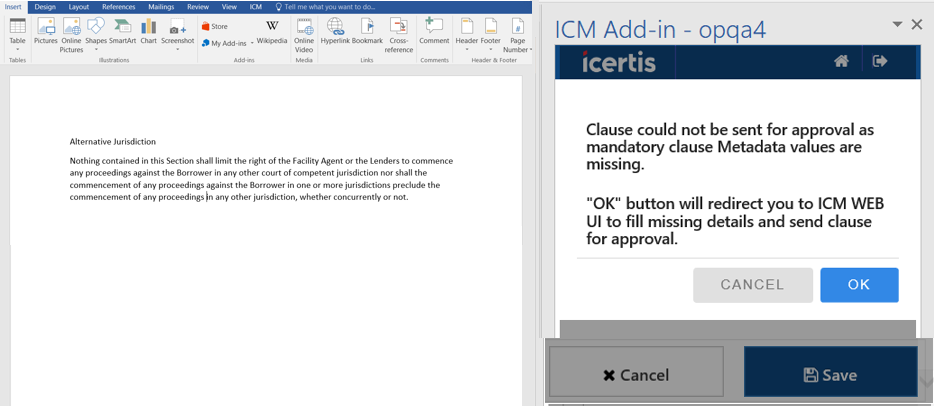934x406 pixels.
Task: Insert an Online Video
Action: pyautogui.click(x=304, y=36)
